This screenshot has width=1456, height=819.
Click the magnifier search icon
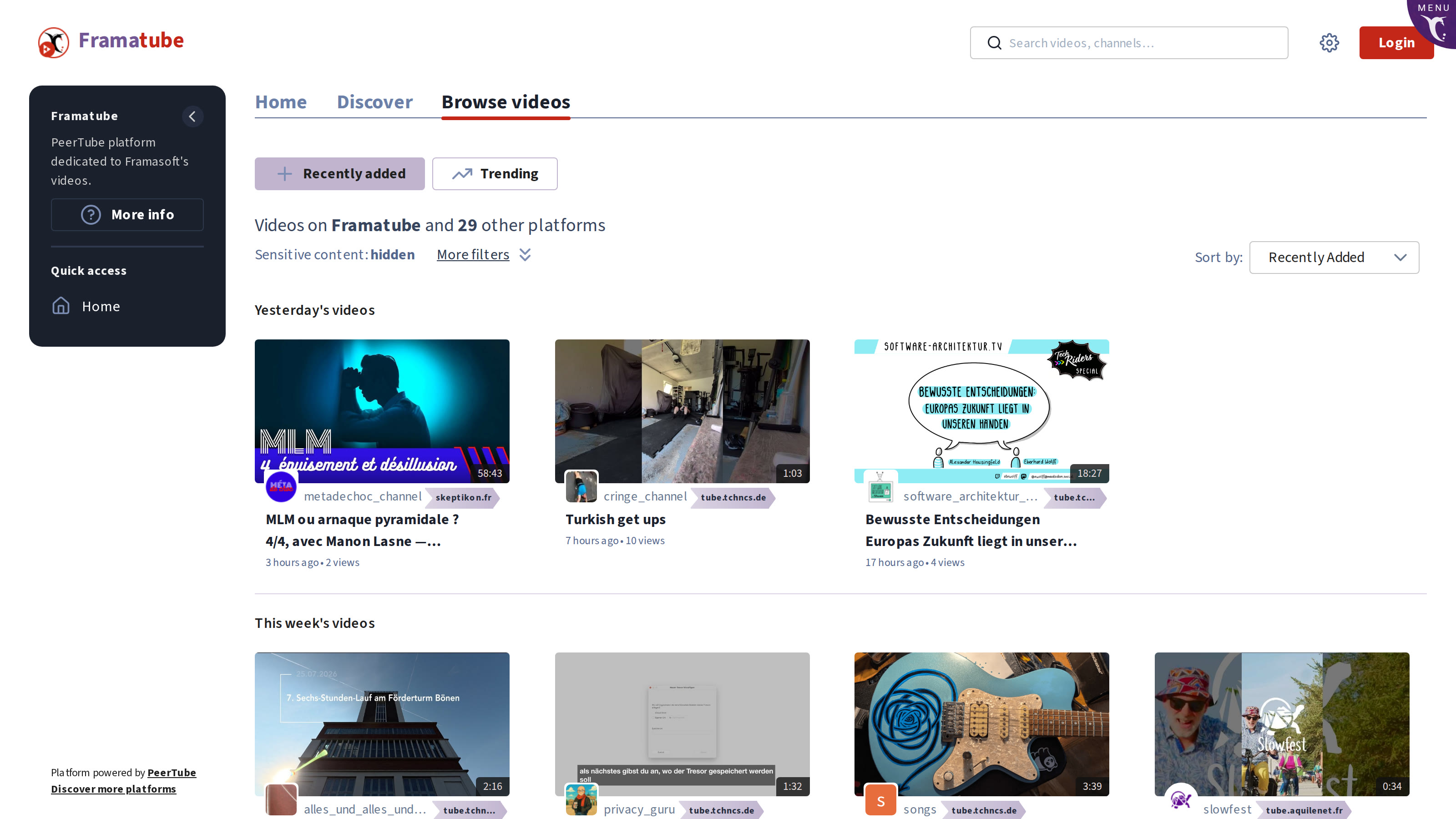click(x=994, y=43)
